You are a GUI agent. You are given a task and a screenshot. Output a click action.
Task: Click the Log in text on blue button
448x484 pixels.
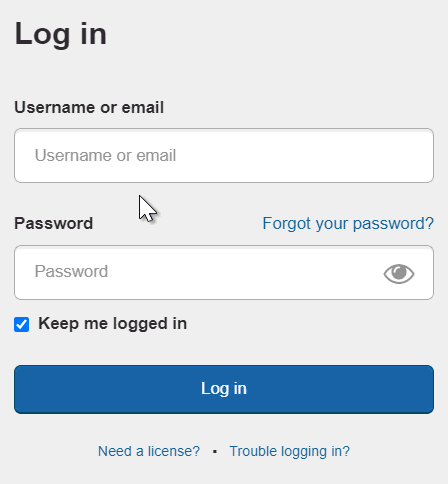224,389
